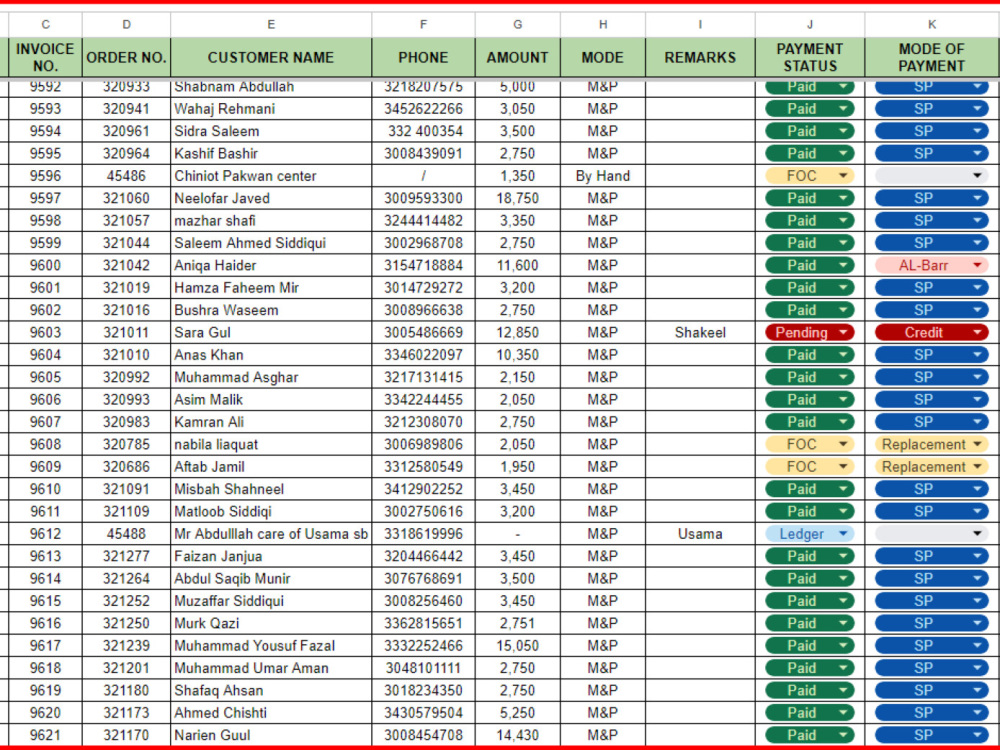Click the PHONE header cell
The width and height of the screenshot is (1000, 750).
[423, 57]
